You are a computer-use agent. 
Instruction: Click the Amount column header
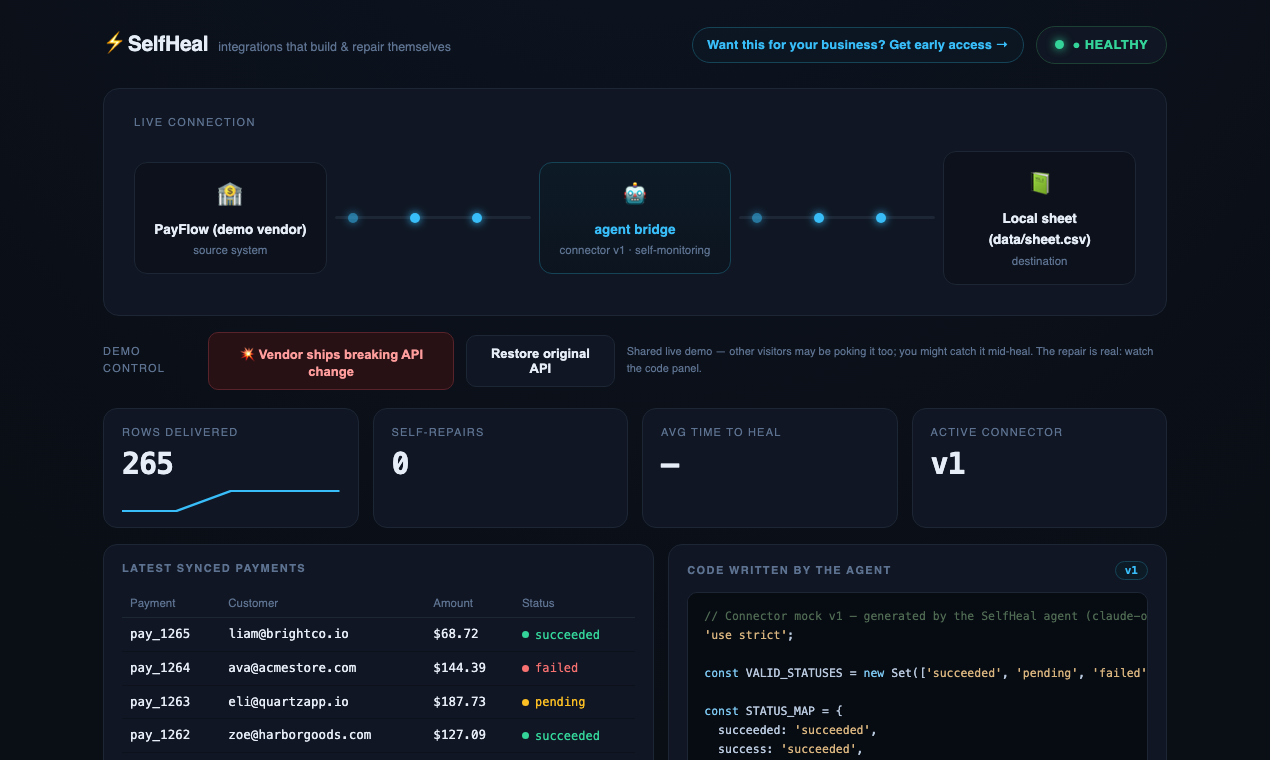(x=452, y=603)
